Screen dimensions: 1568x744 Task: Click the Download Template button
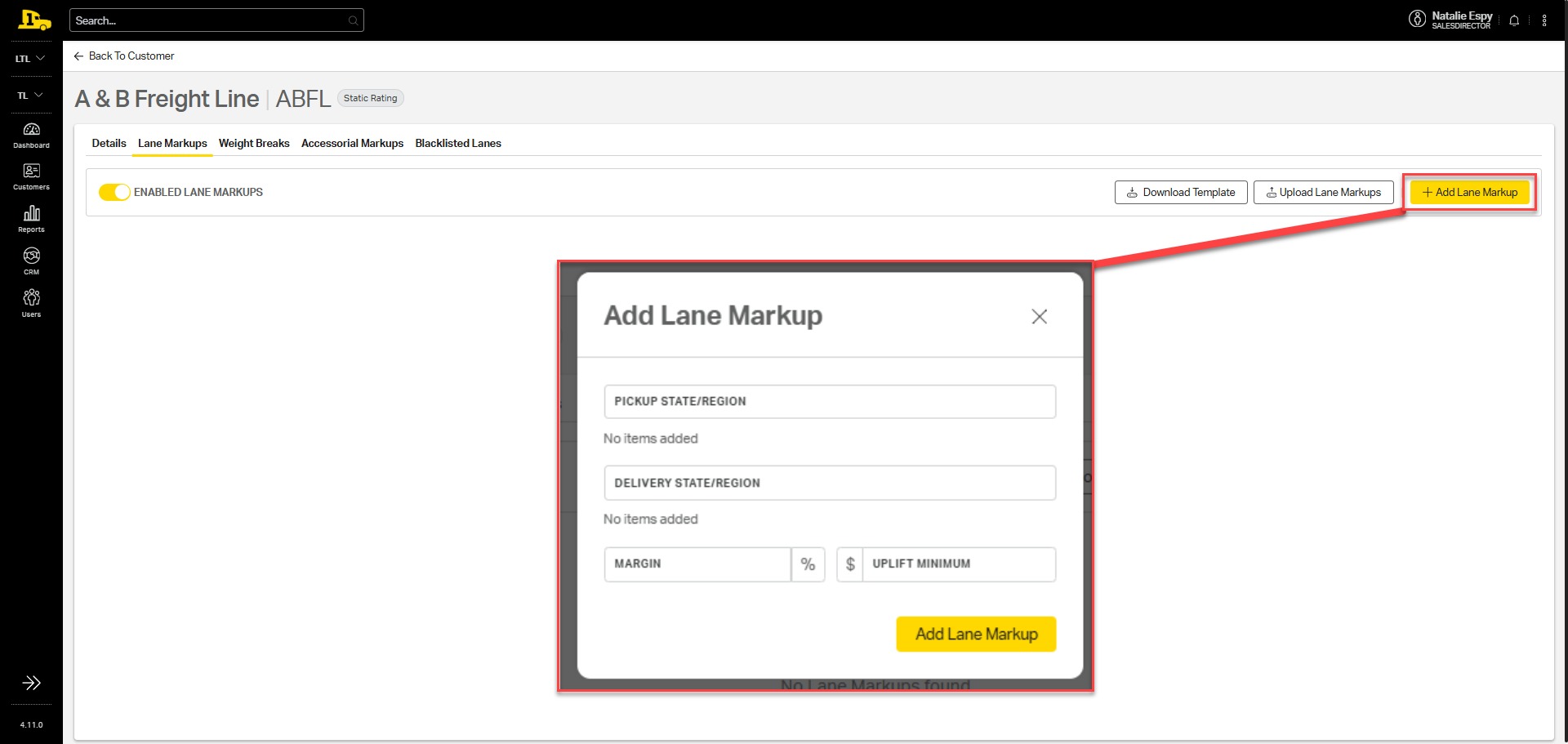coord(1181,193)
